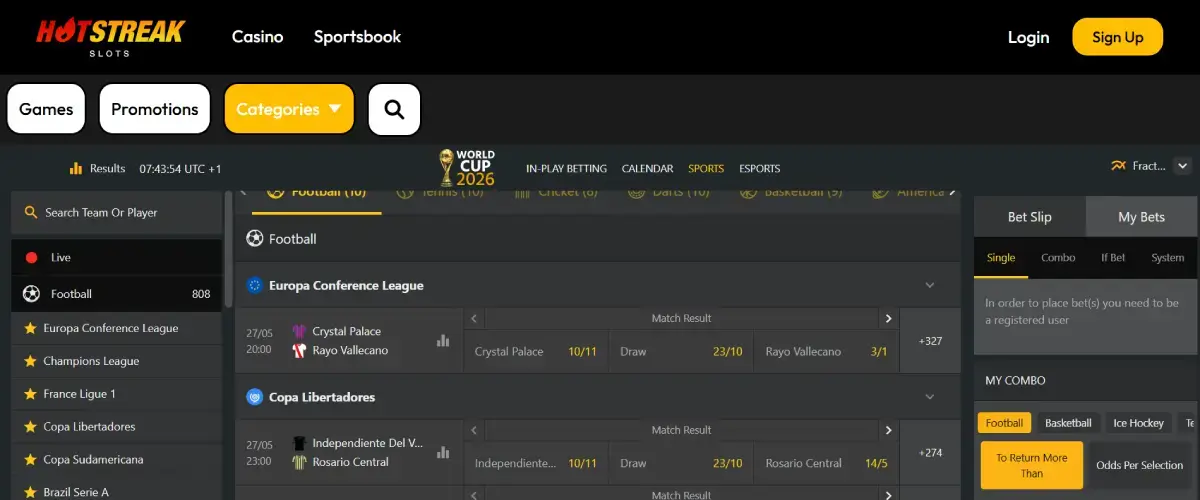Viewport: 1200px width, 500px height.
Task: Expand +327 more markets for Crystal Palace
Action: [x=931, y=341]
